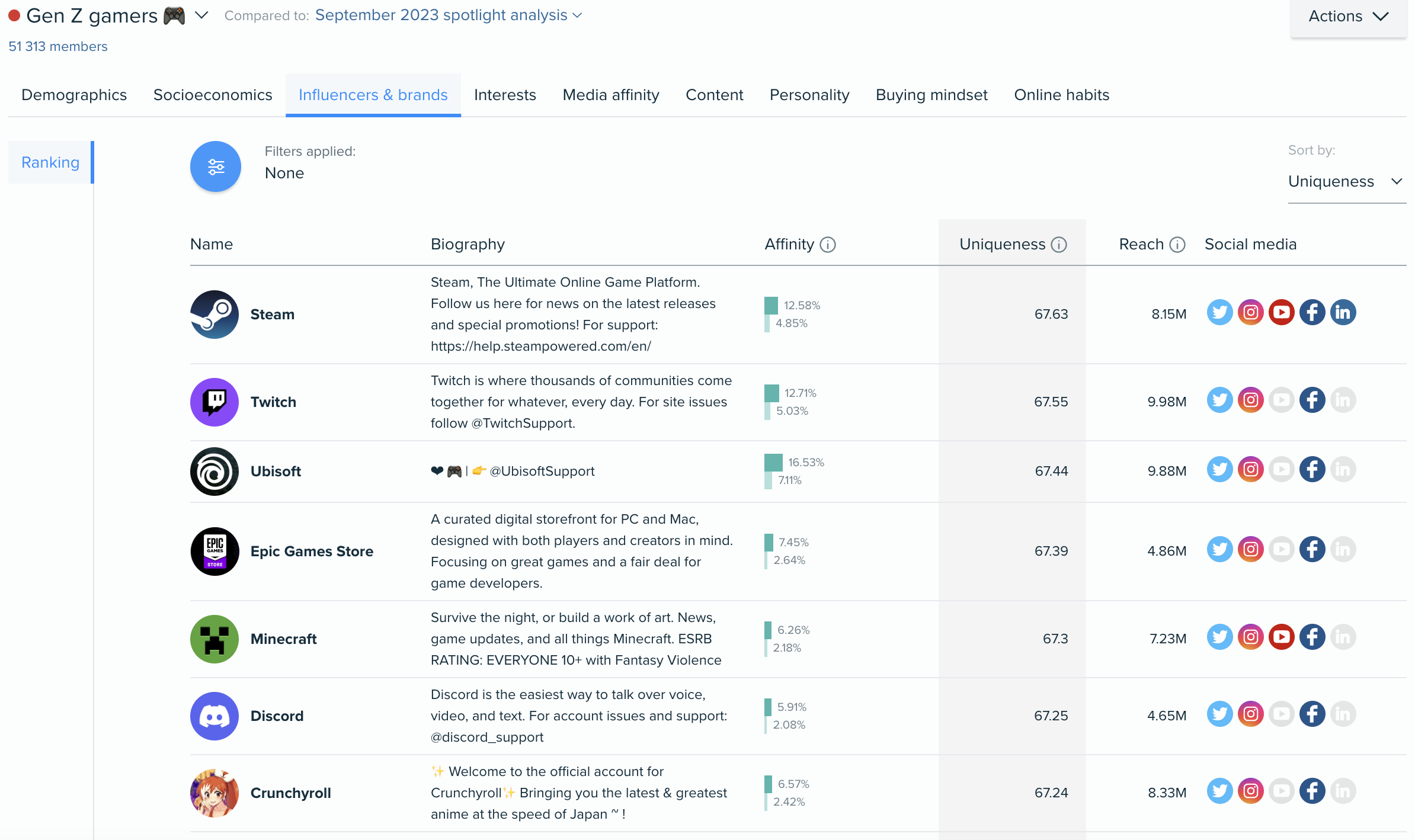This screenshot has height=840, width=1415.
Task: Click the Affinity info icon
Action: click(828, 245)
